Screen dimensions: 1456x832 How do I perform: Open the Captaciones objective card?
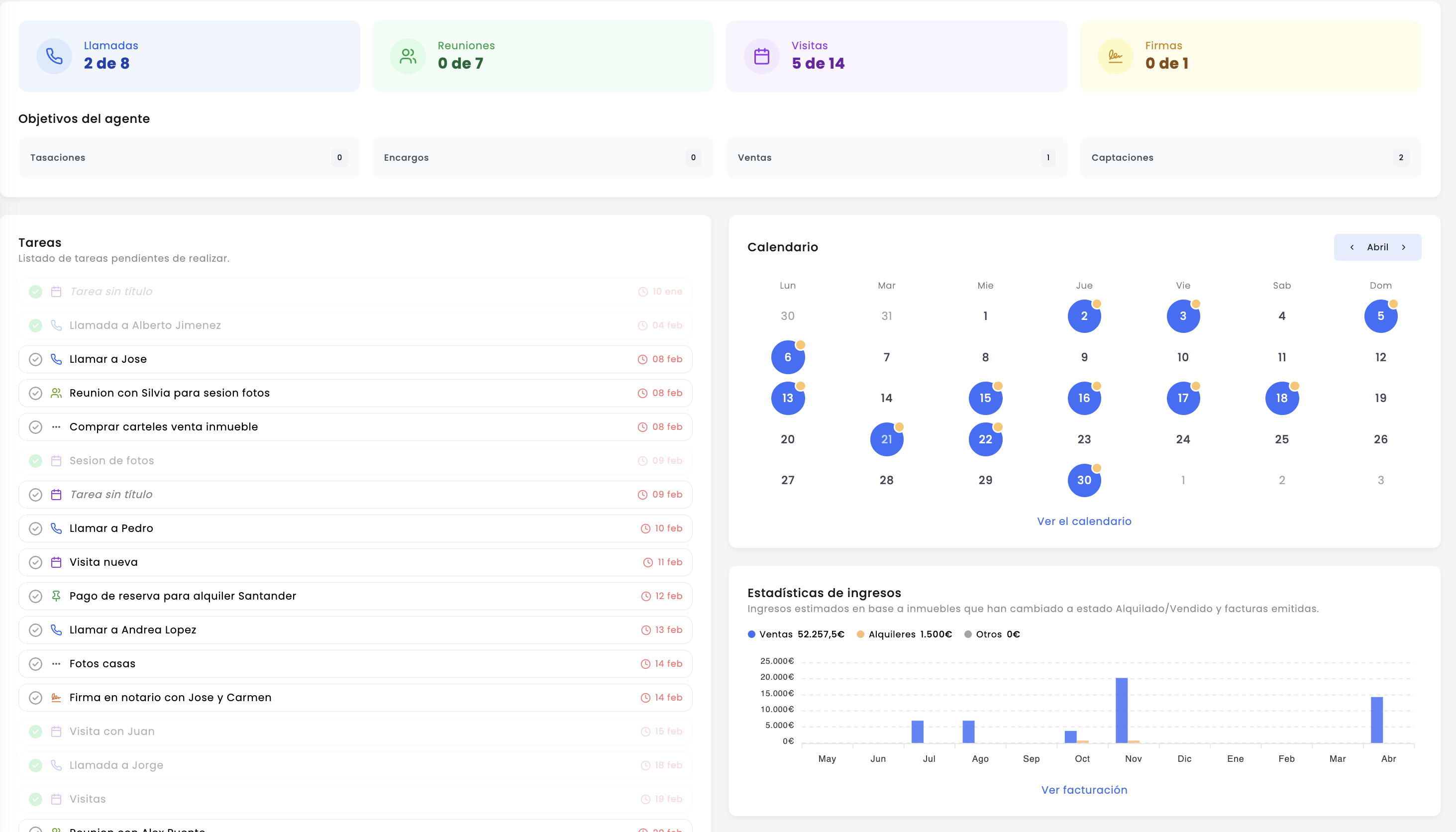pos(1250,158)
